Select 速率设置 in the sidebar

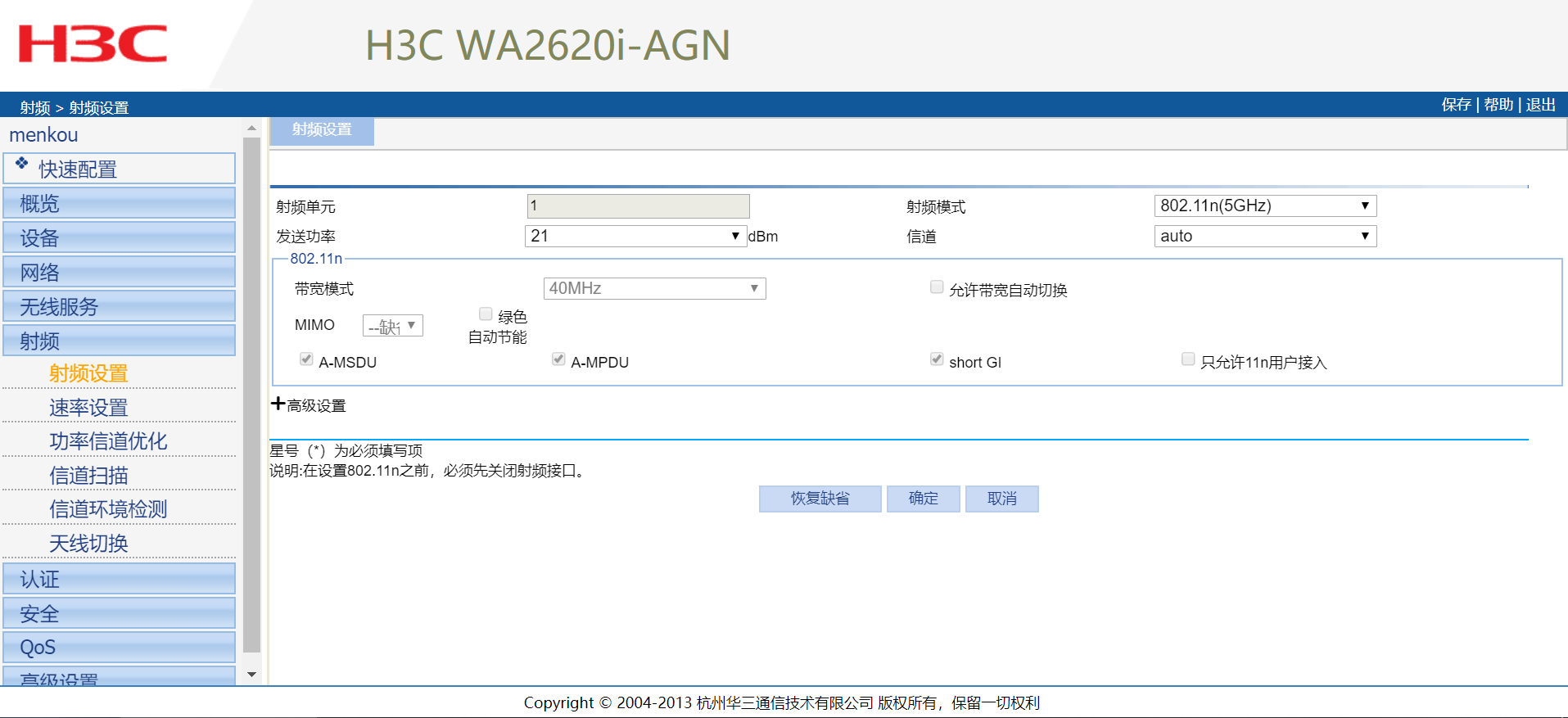pyautogui.click(x=88, y=408)
